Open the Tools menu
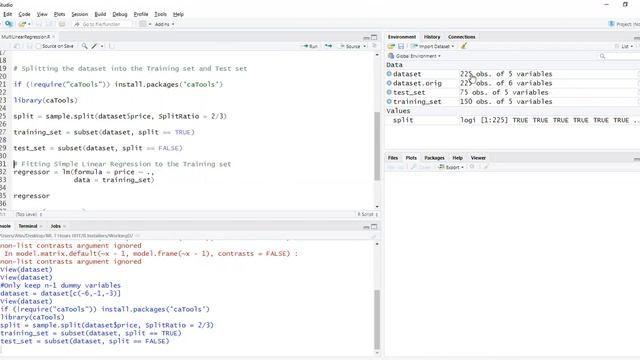The width and height of the screenshot is (640, 360). point(160,14)
